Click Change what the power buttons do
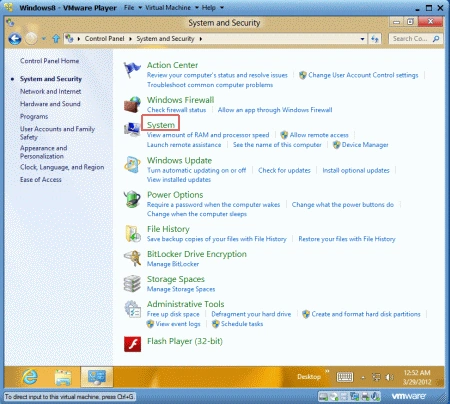450x404 pixels. [x=343, y=205]
